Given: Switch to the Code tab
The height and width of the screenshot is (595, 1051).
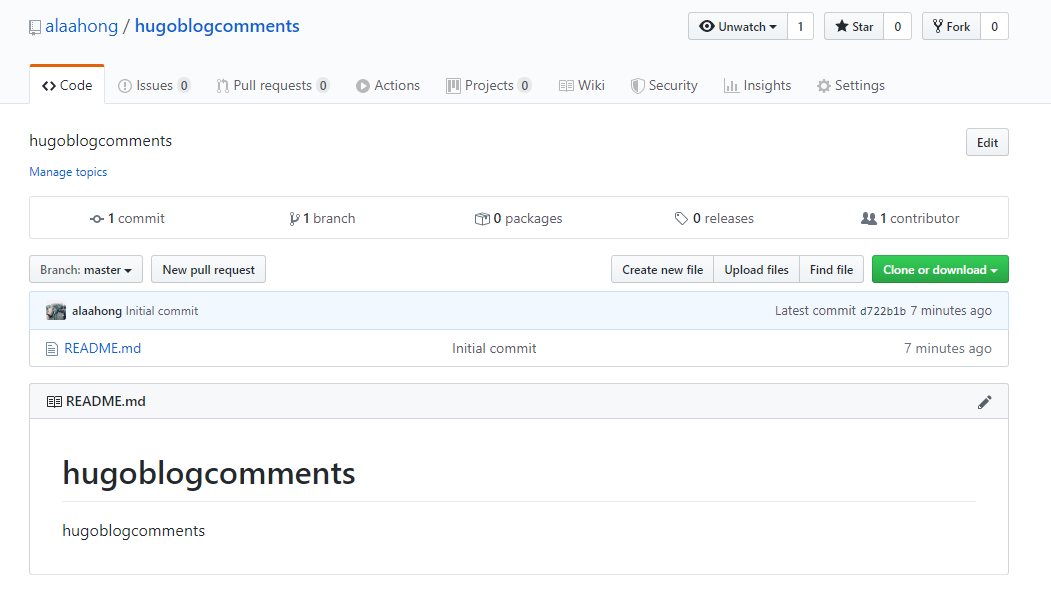Looking at the screenshot, I should click(x=67, y=85).
